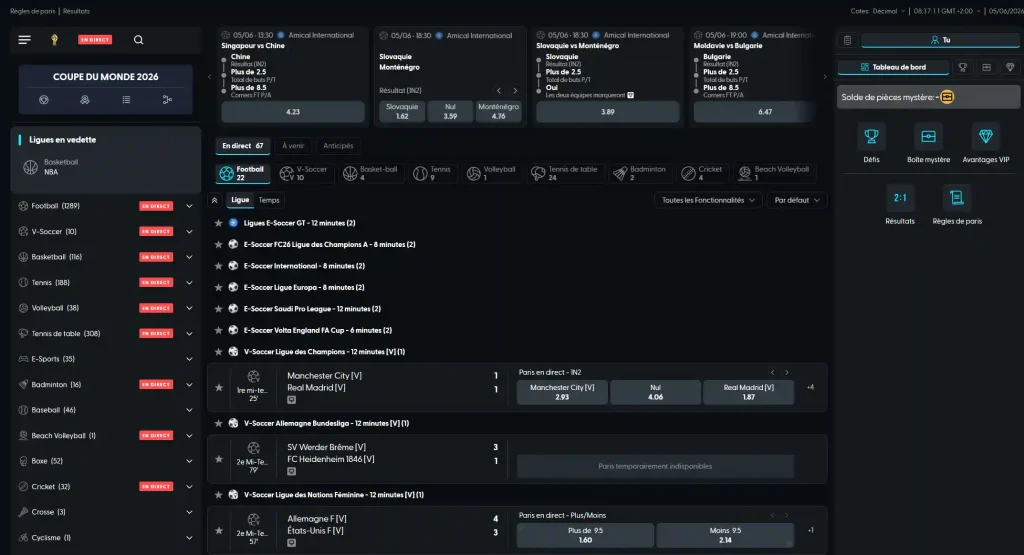Show +4 more markets for Manchester City match
The image size is (1024, 555).
810,388
